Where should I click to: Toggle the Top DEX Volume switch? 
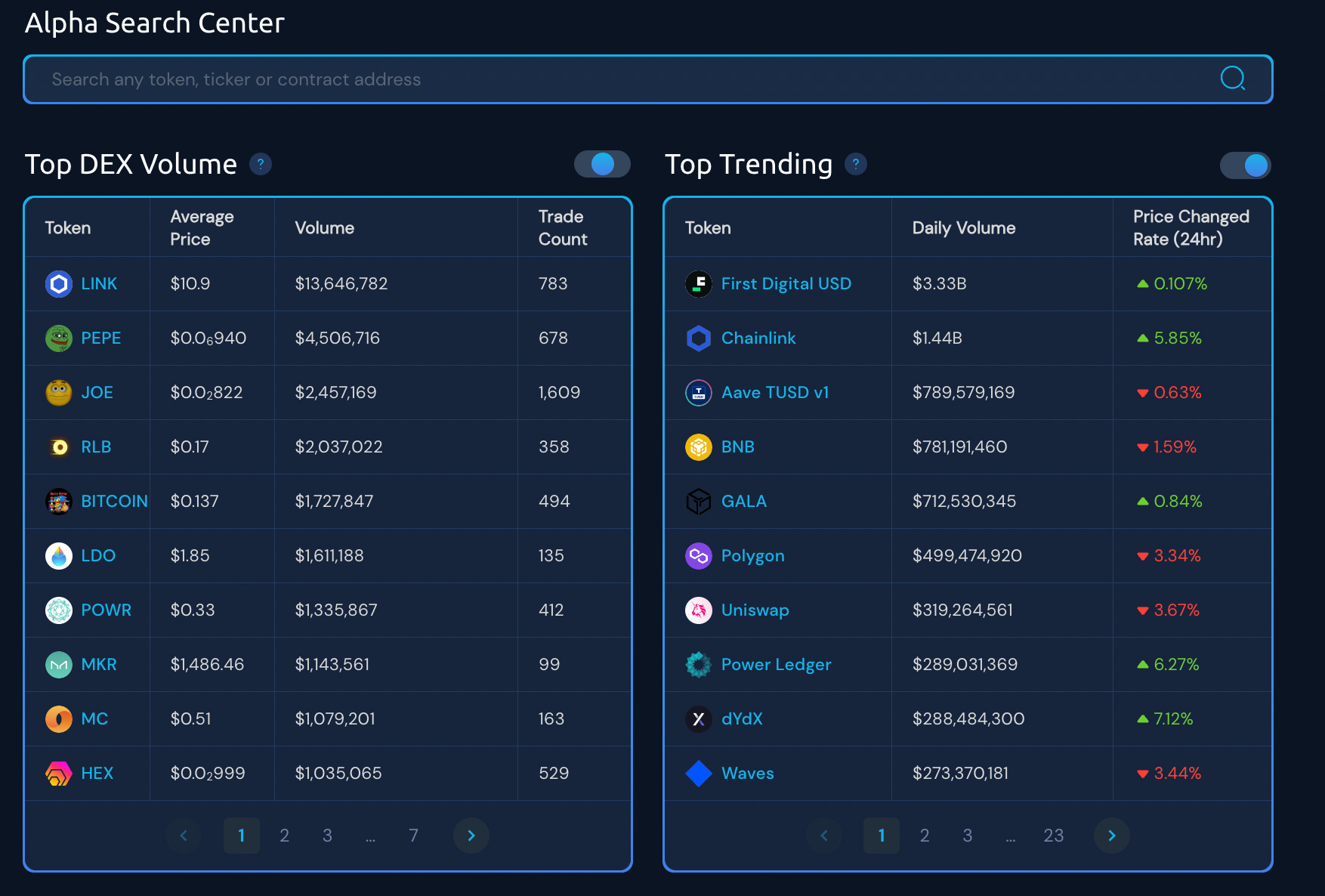[602, 164]
